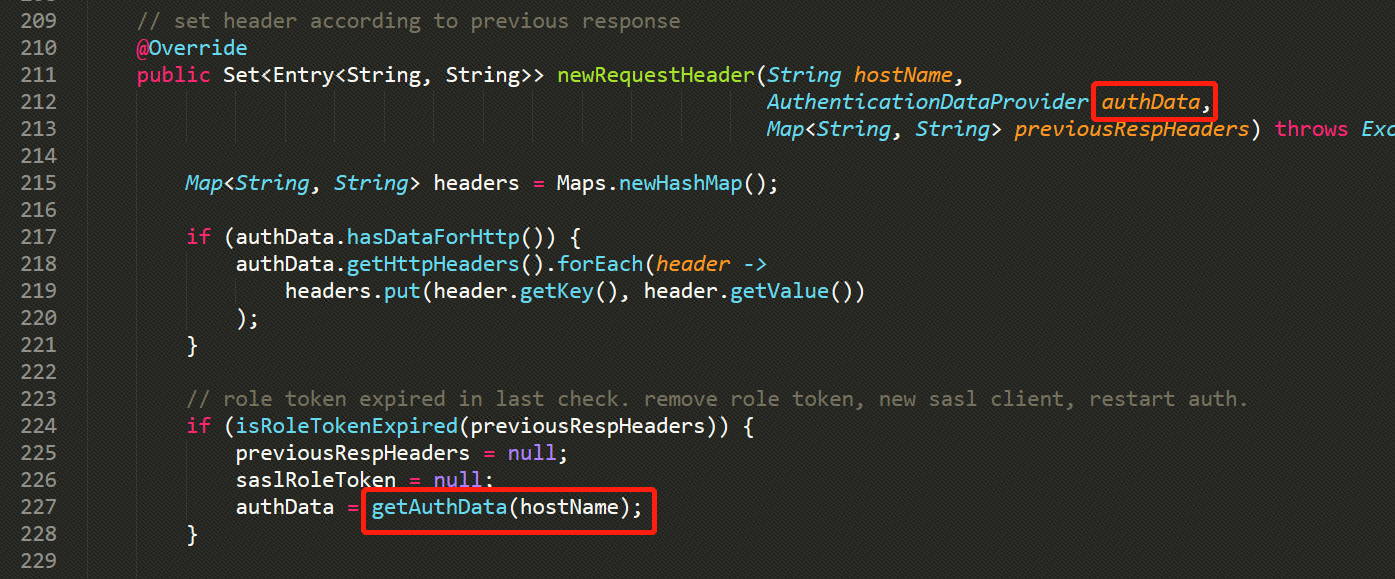Click line number 229 in gutter
The image size is (1395, 579).
[x=37, y=561]
